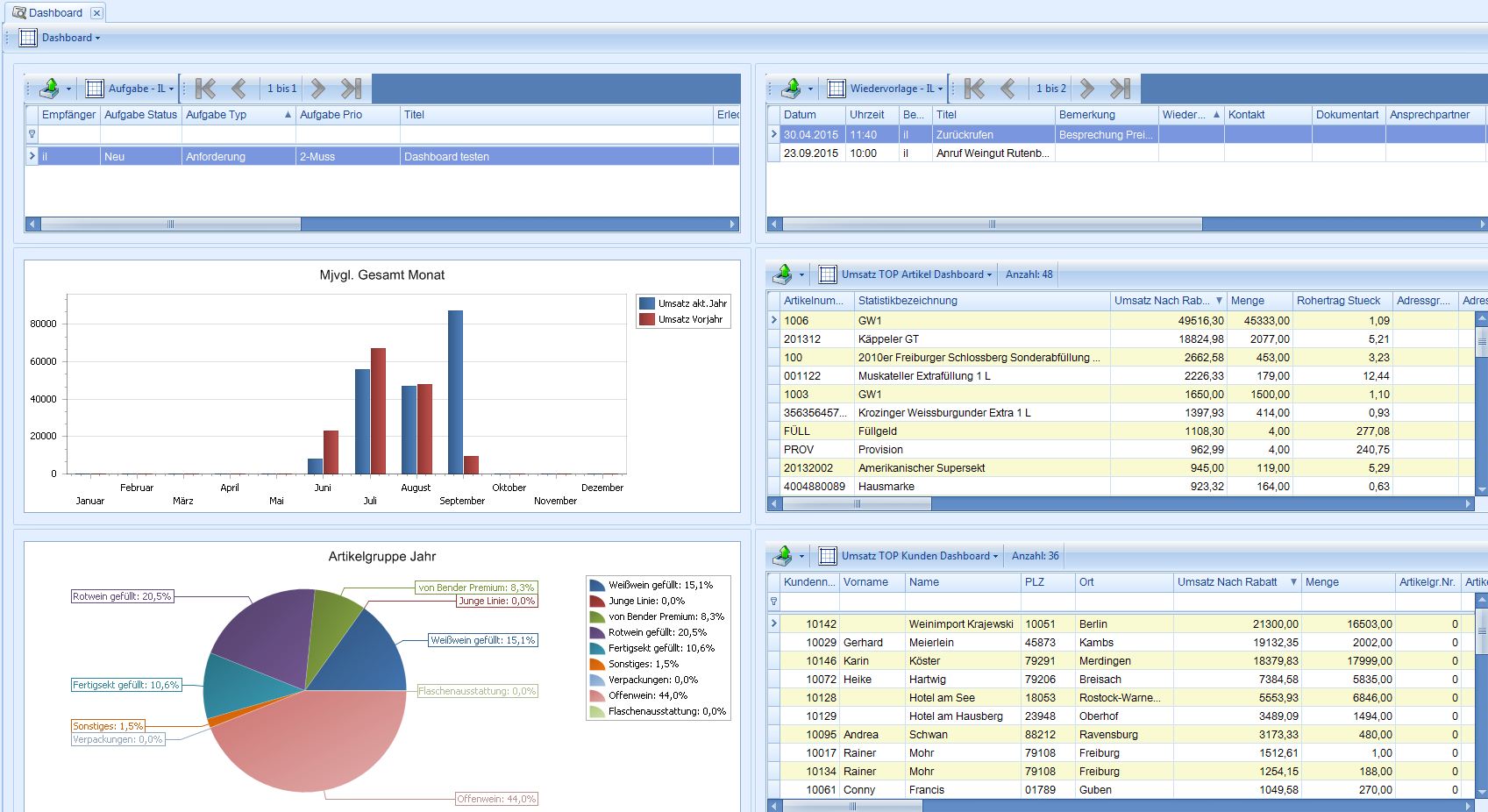Open Umsatz TOP Kunden Dashboard dropdown
Image resolution: width=1488 pixels, height=812 pixels.
pyautogui.click(x=919, y=556)
